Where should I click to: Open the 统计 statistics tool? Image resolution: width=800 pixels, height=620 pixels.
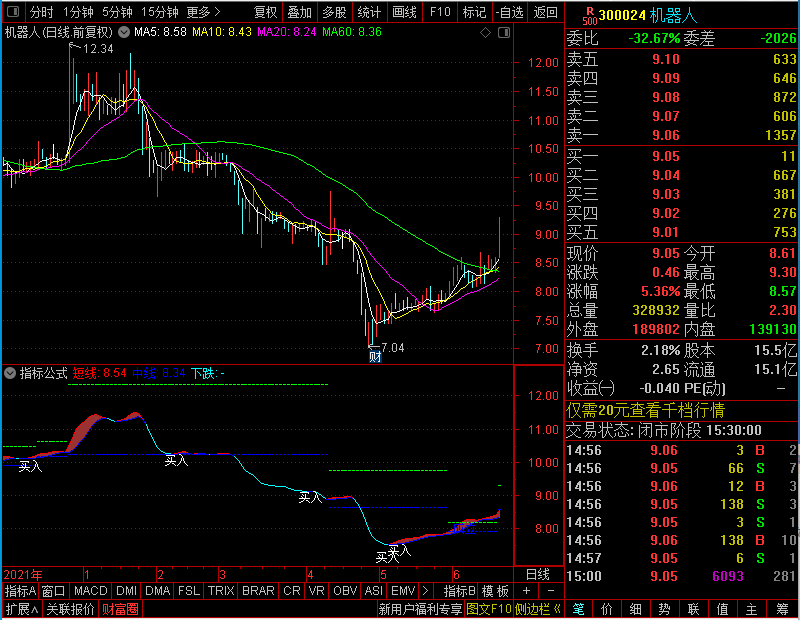[369, 12]
